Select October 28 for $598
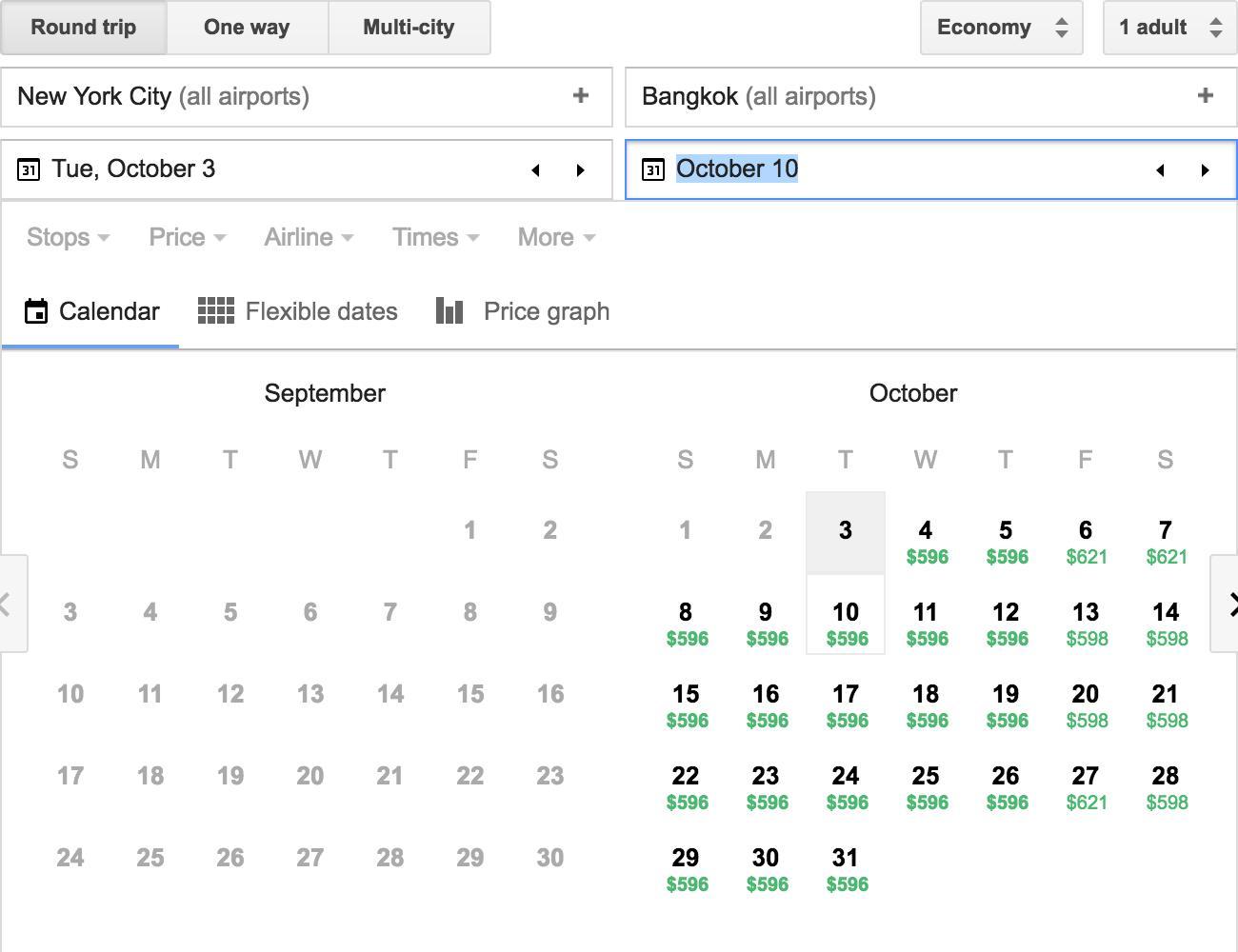The image size is (1238, 952). [x=1166, y=787]
